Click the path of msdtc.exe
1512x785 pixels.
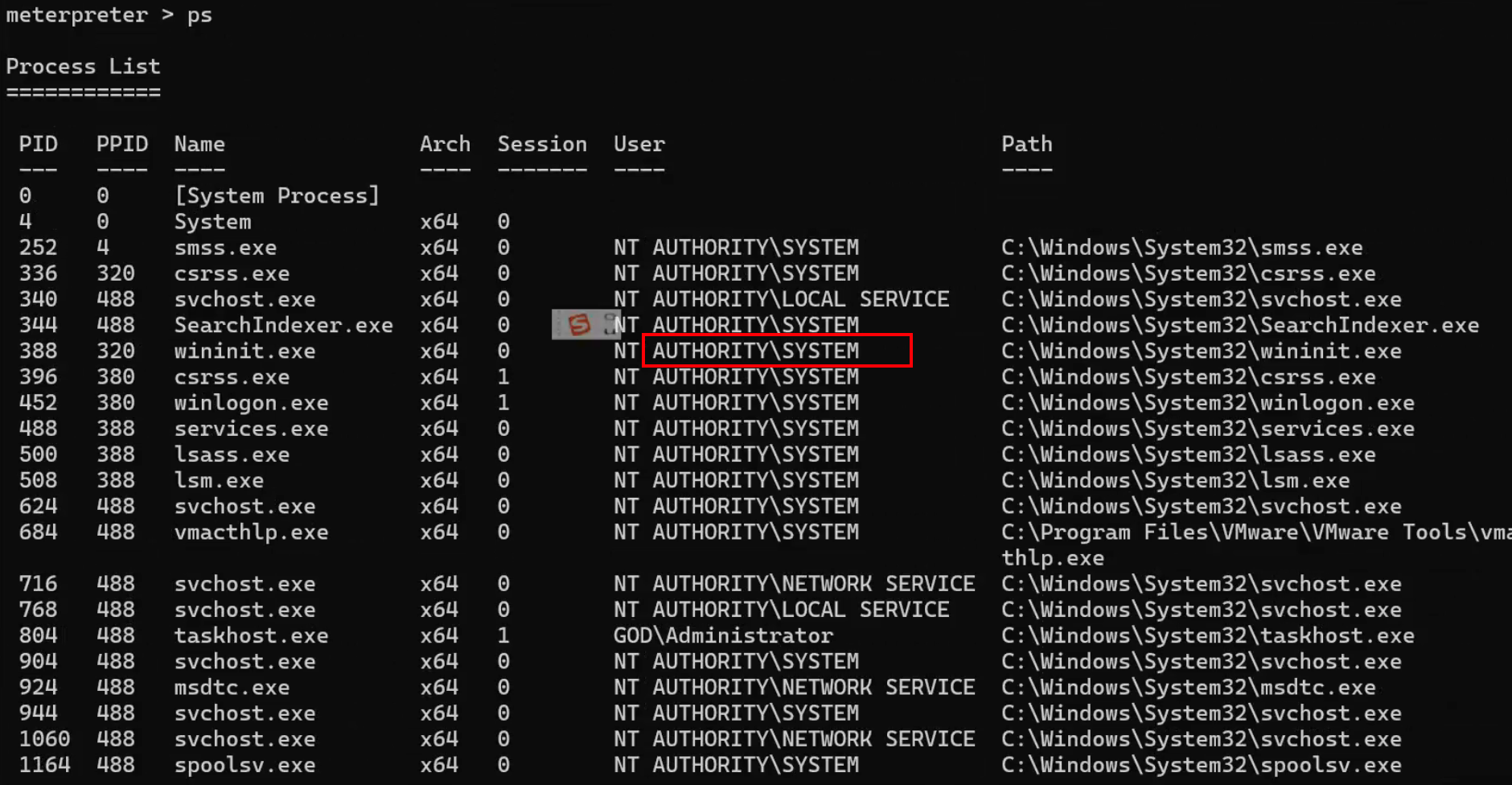1188,688
